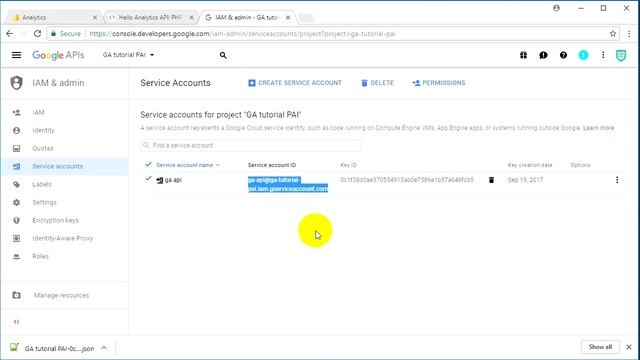Open the ga api row options menu
The image size is (640, 360).
[x=617, y=180]
